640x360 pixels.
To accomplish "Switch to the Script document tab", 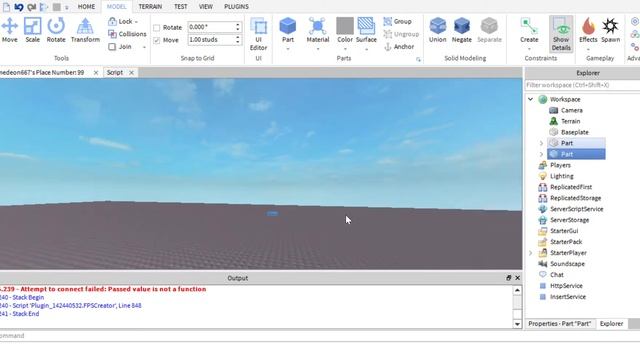I will [115, 73].
